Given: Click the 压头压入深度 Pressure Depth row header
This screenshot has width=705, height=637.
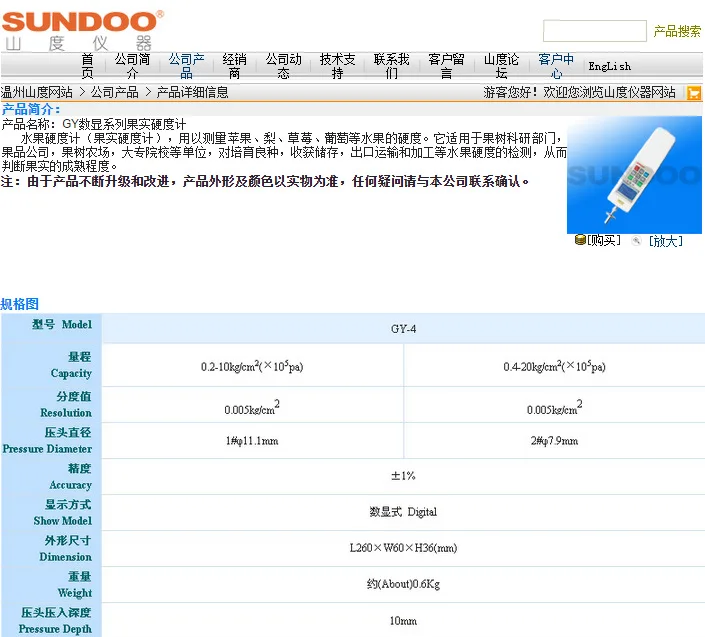Looking at the screenshot, I should tap(51, 620).
